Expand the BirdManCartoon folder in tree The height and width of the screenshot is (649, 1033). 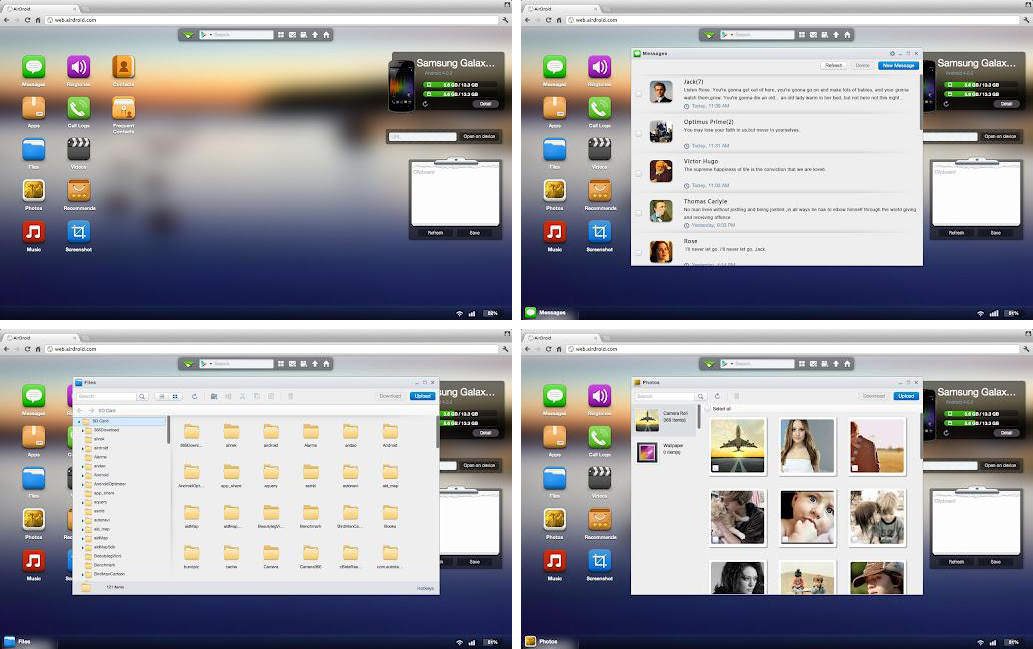pos(83,574)
